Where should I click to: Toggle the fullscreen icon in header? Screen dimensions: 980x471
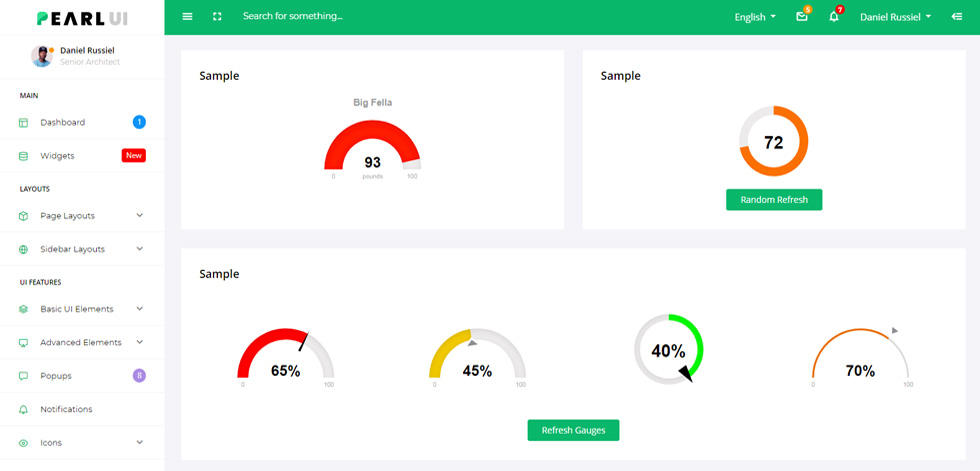(217, 17)
